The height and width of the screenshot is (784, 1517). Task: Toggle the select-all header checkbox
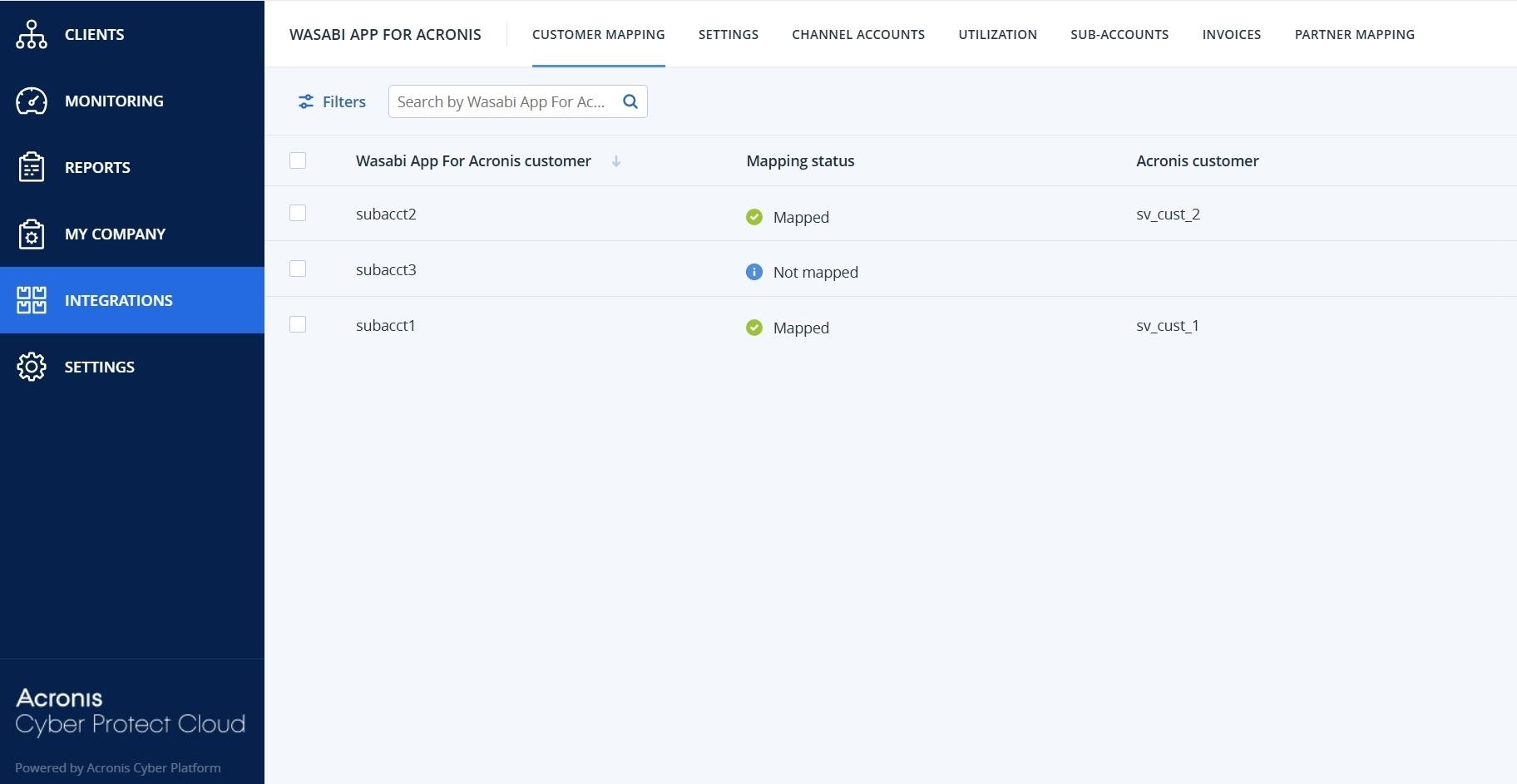[x=298, y=160]
